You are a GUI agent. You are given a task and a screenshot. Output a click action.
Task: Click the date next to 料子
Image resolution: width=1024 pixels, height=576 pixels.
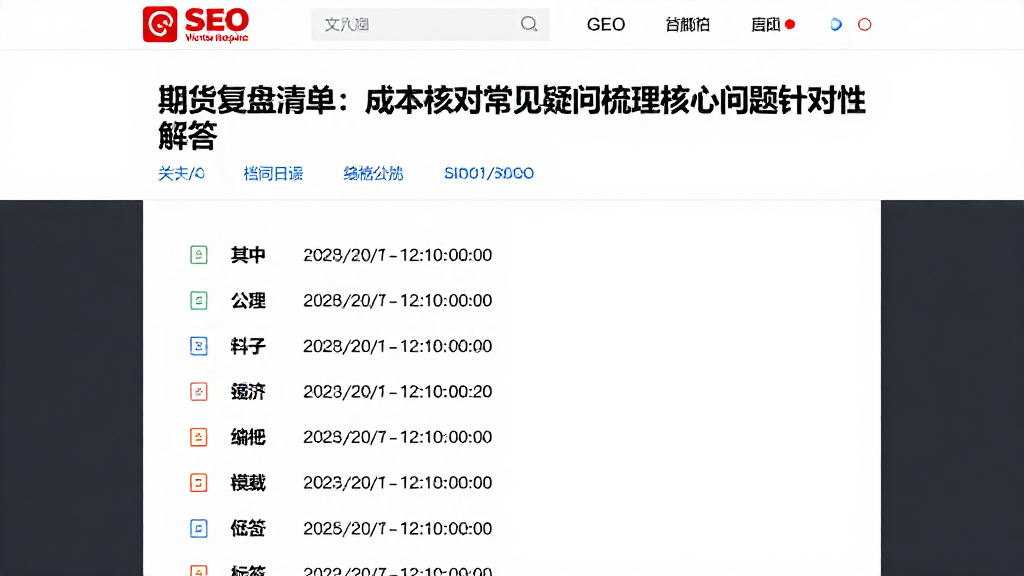pos(397,345)
